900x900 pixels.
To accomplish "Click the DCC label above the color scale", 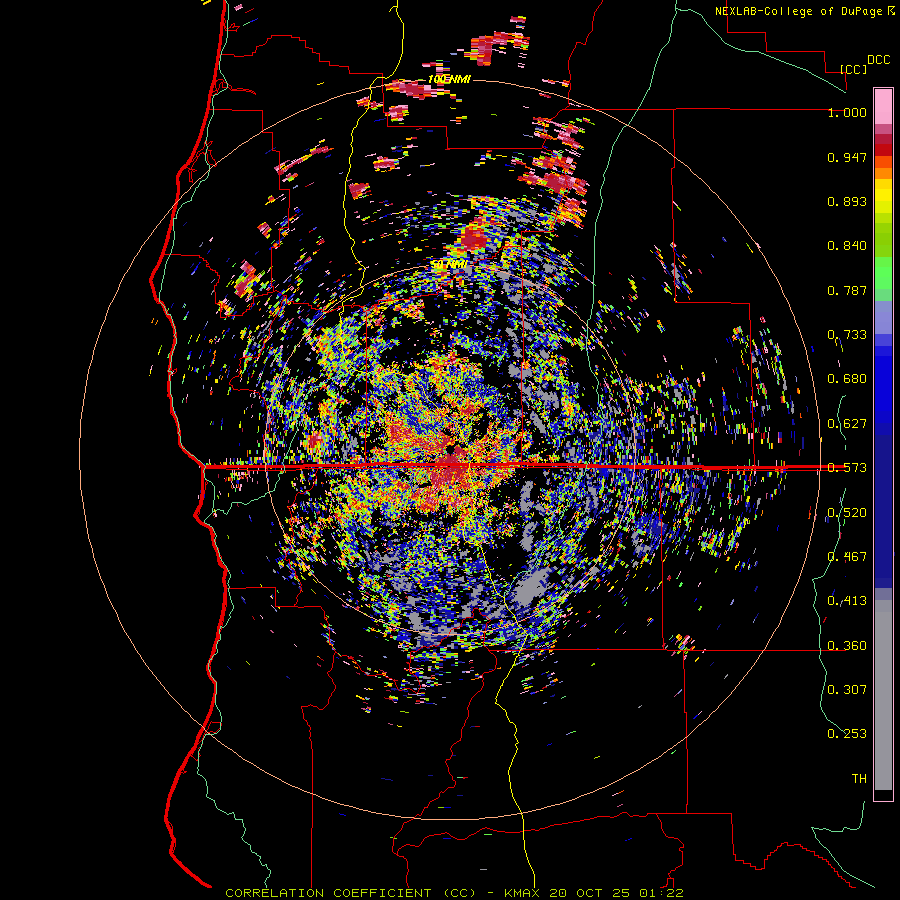I will pyautogui.click(x=878, y=60).
